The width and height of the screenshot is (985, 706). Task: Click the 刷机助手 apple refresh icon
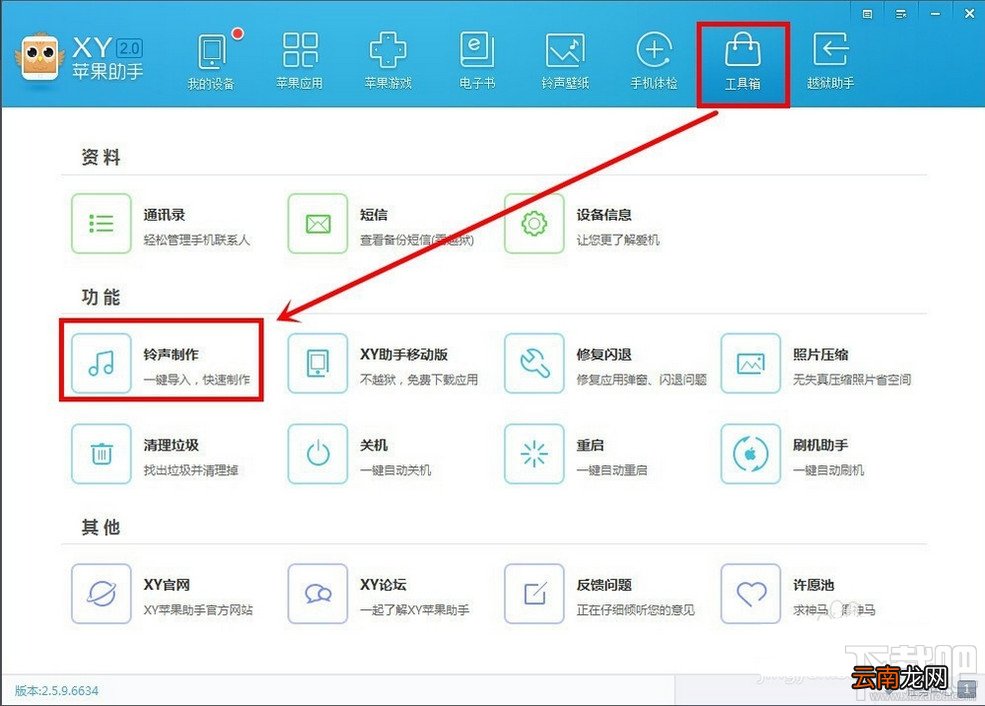pos(751,453)
